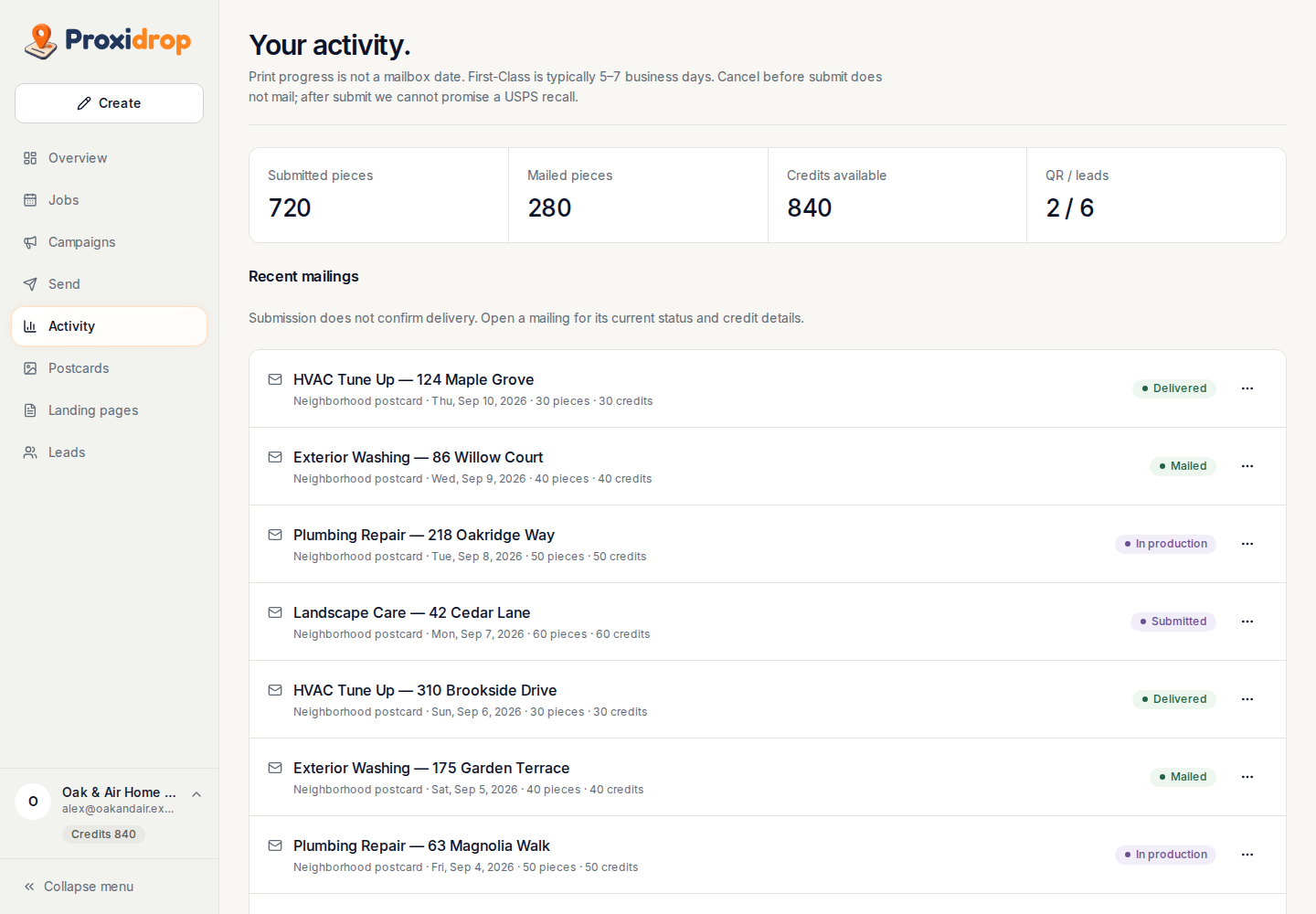The image size is (1316, 914).
Task: Click the Proxidrop logo
Action: (108, 41)
